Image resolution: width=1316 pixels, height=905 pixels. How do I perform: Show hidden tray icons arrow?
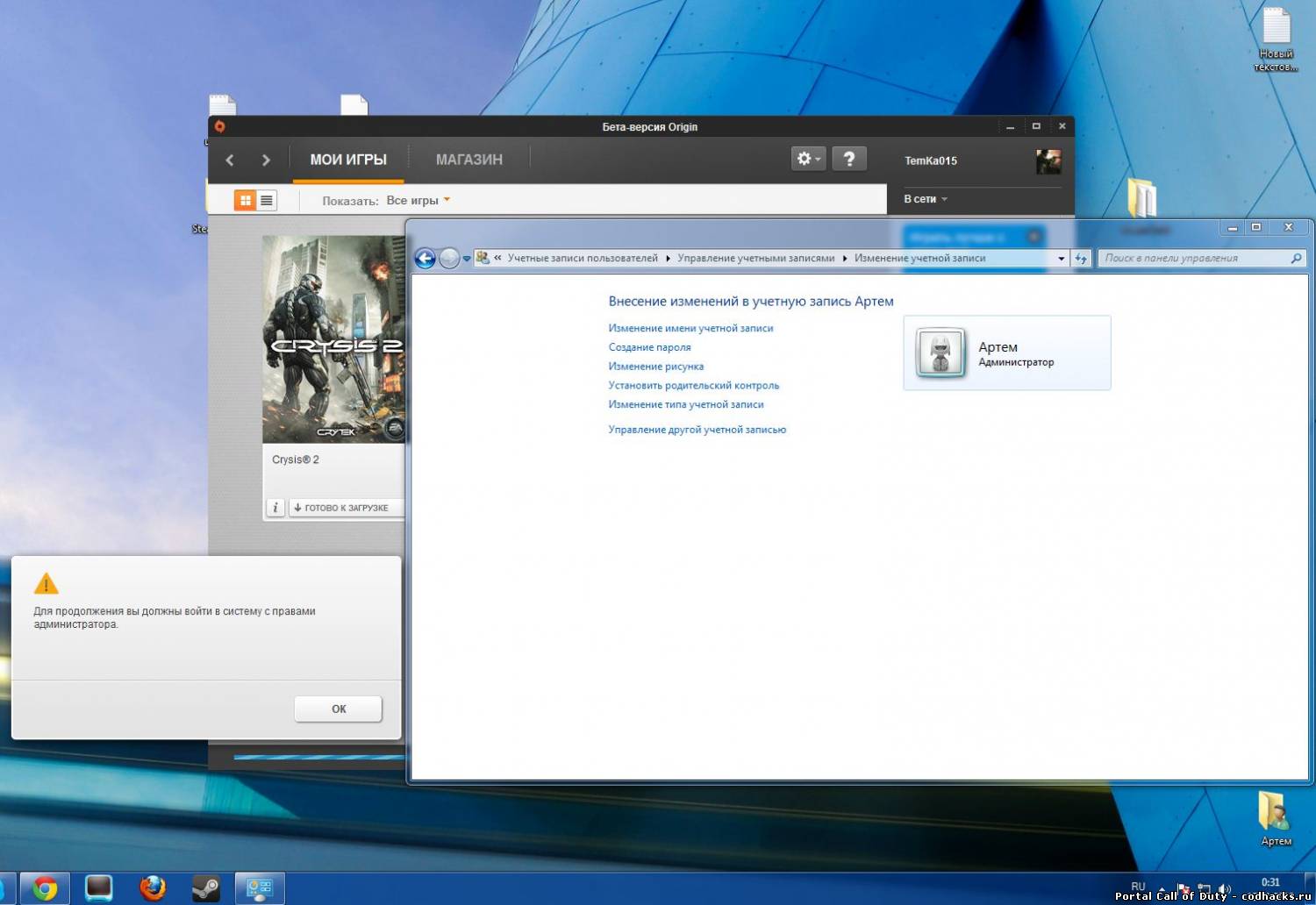1162,888
